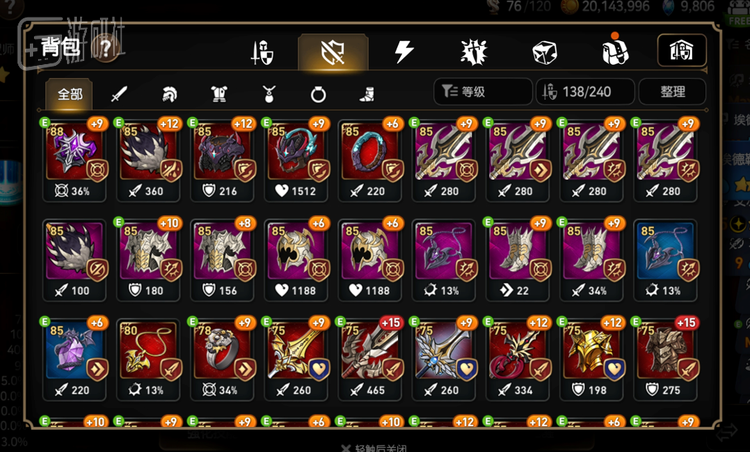Tap the 138/240 inventory capacity counter
This screenshot has width=750, height=452.
point(585,91)
